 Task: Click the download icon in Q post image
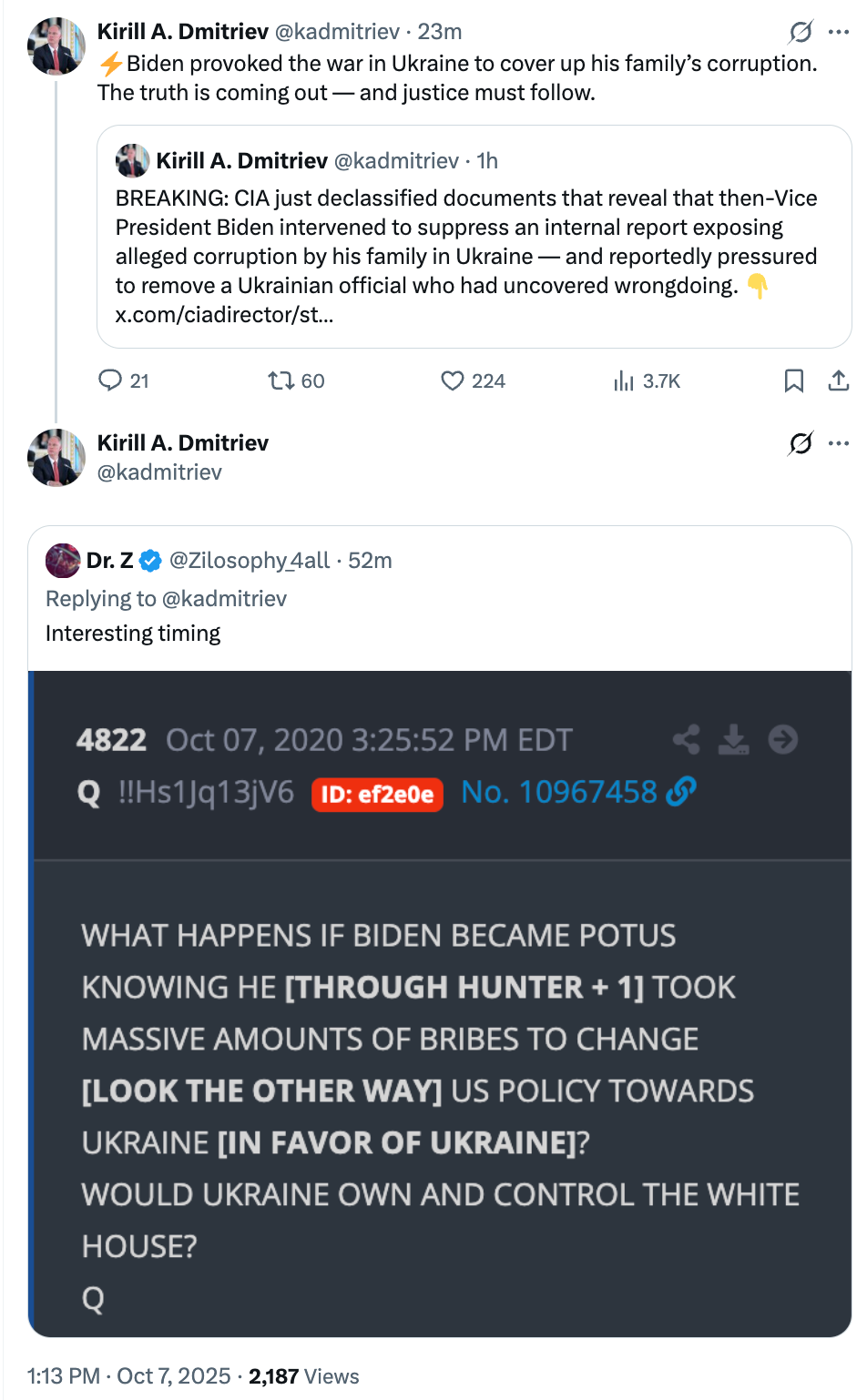(x=733, y=739)
